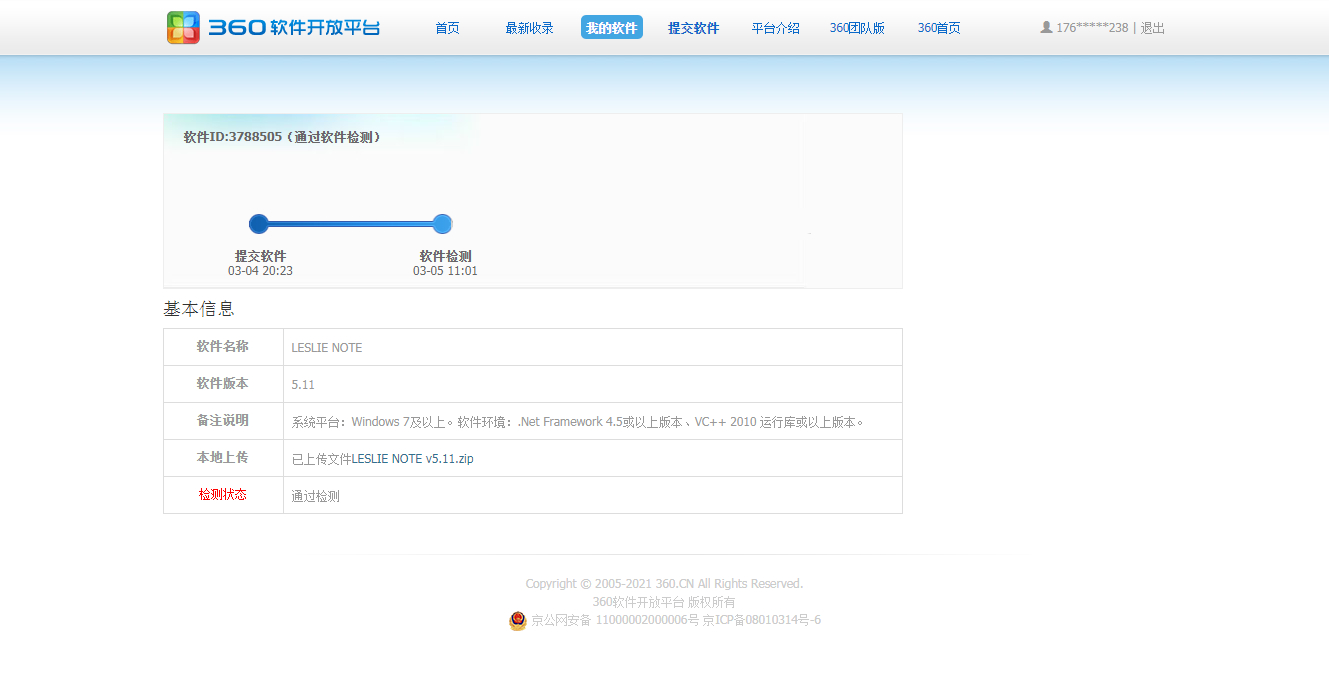Screen dimensions: 1329x698
Task: Open the 首页 nav item
Action: pyautogui.click(x=447, y=28)
